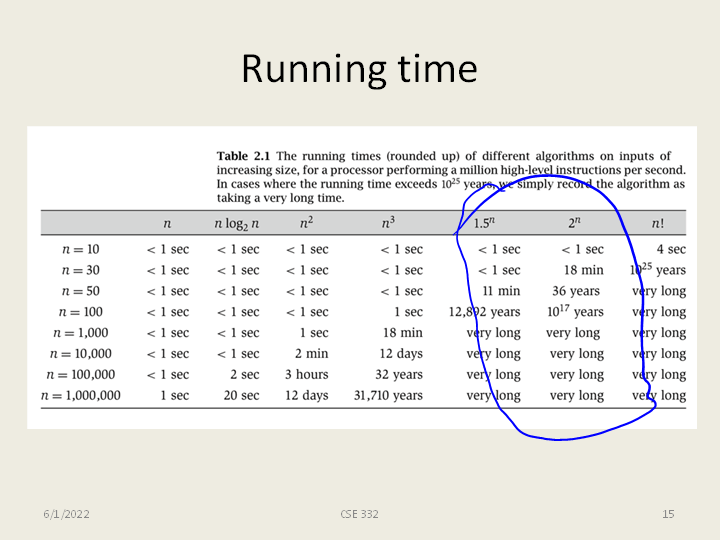Select the "n³" column header

click(x=388, y=224)
